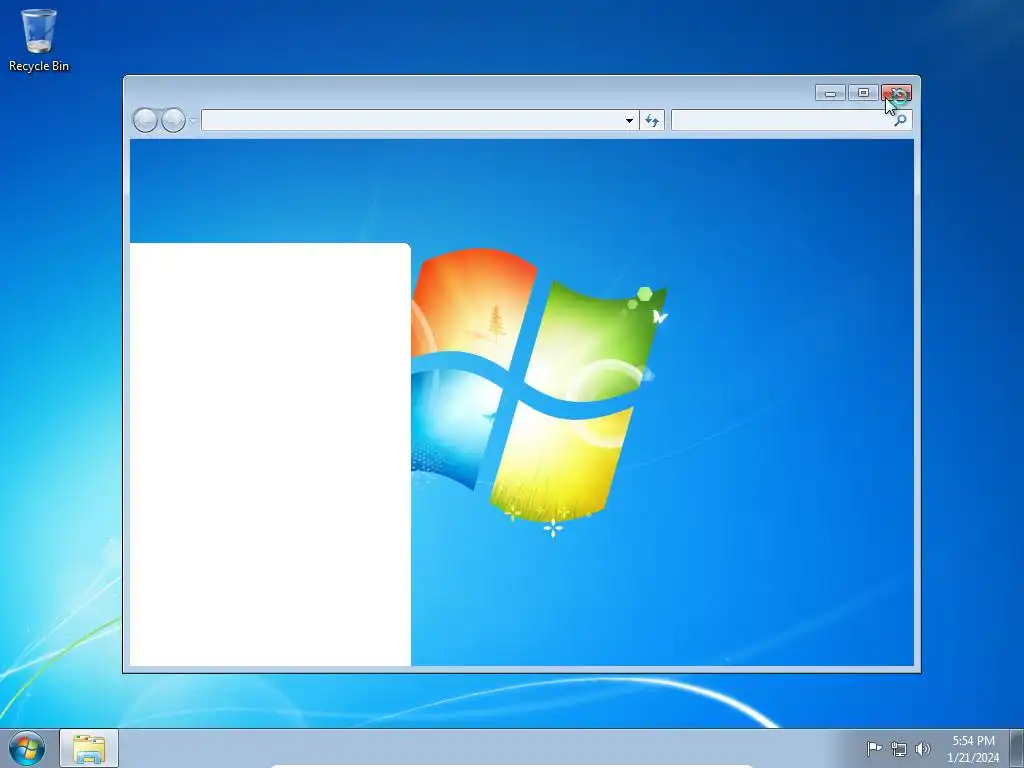Open the volume speaker tray icon
The height and width of the screenshot is (768, 1024).
point(923,748)
